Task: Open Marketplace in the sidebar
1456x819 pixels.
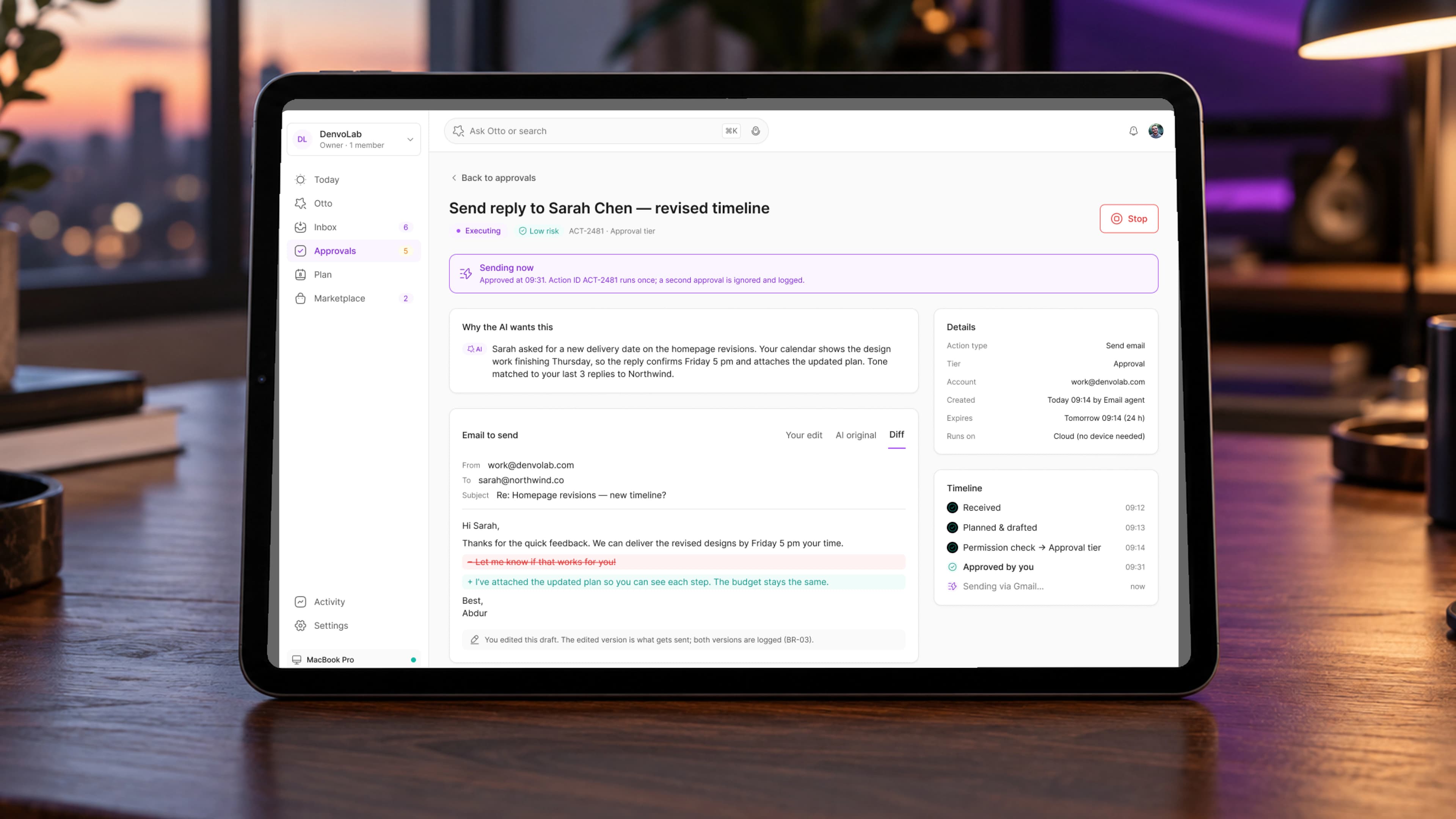Action: pos(354,298)
